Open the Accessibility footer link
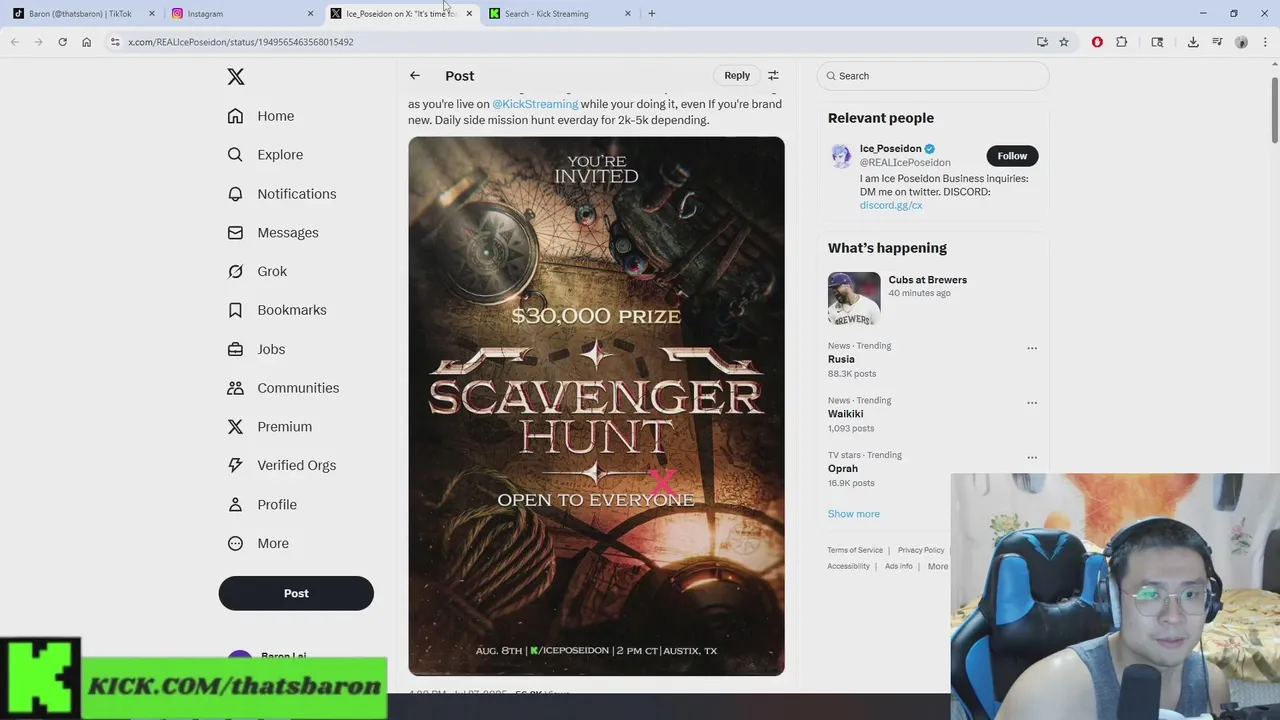This screenshot has width=1280, height=720. click(848, 566)
